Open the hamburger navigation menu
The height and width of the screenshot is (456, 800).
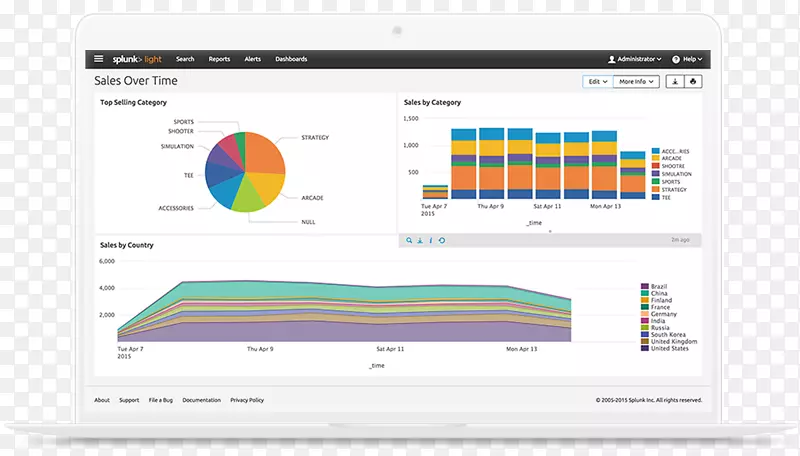tap(99, 59)
